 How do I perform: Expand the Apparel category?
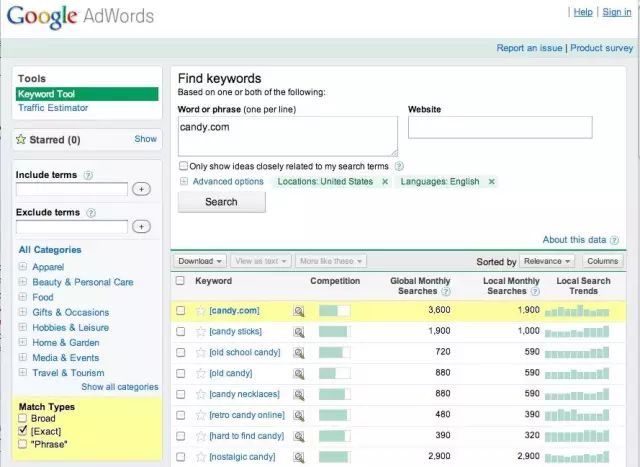pos(23,268)
